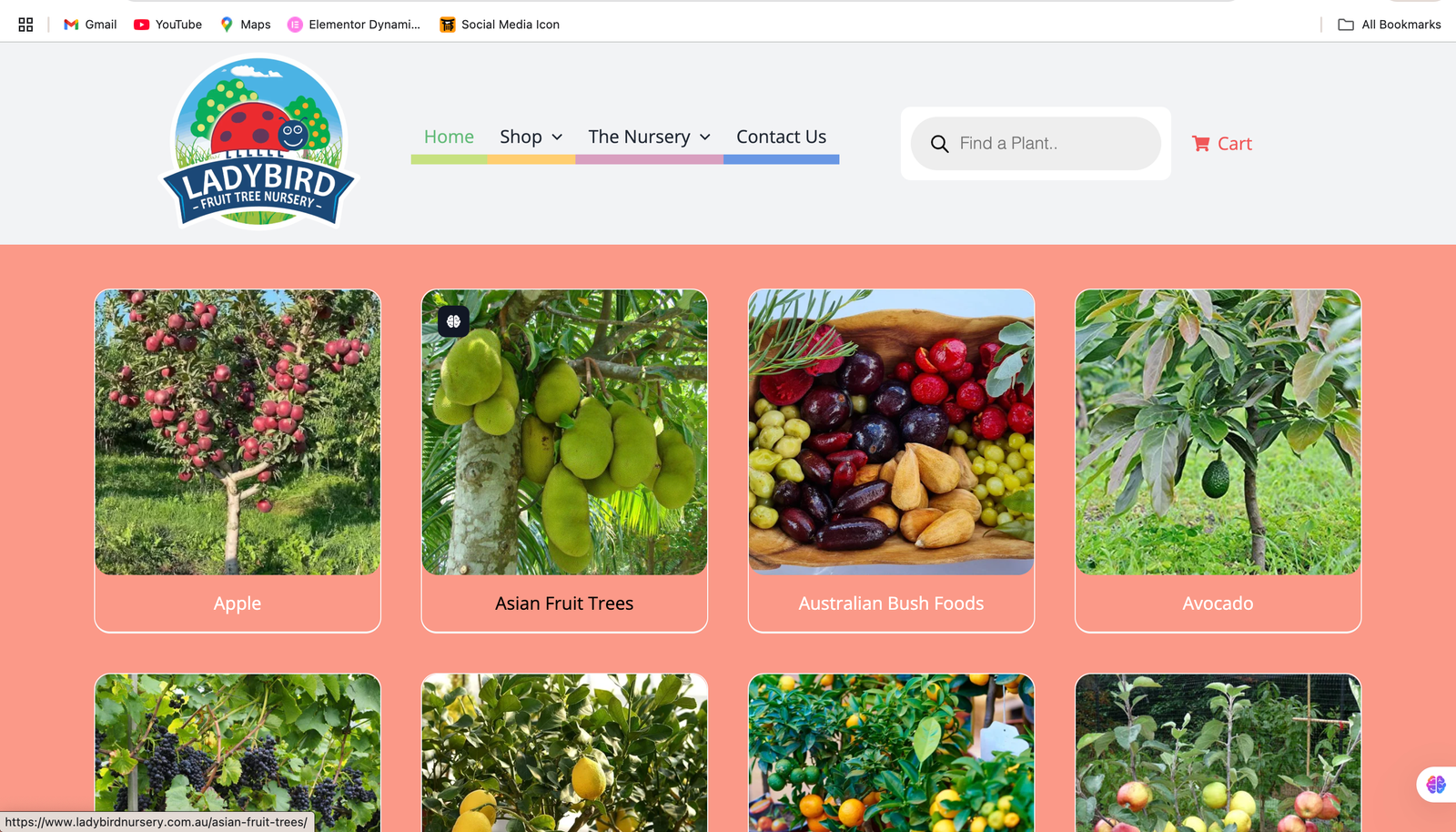1456x832 pixels.
Task: Open the Maps bookmark
Action: (x=246, y=25)
